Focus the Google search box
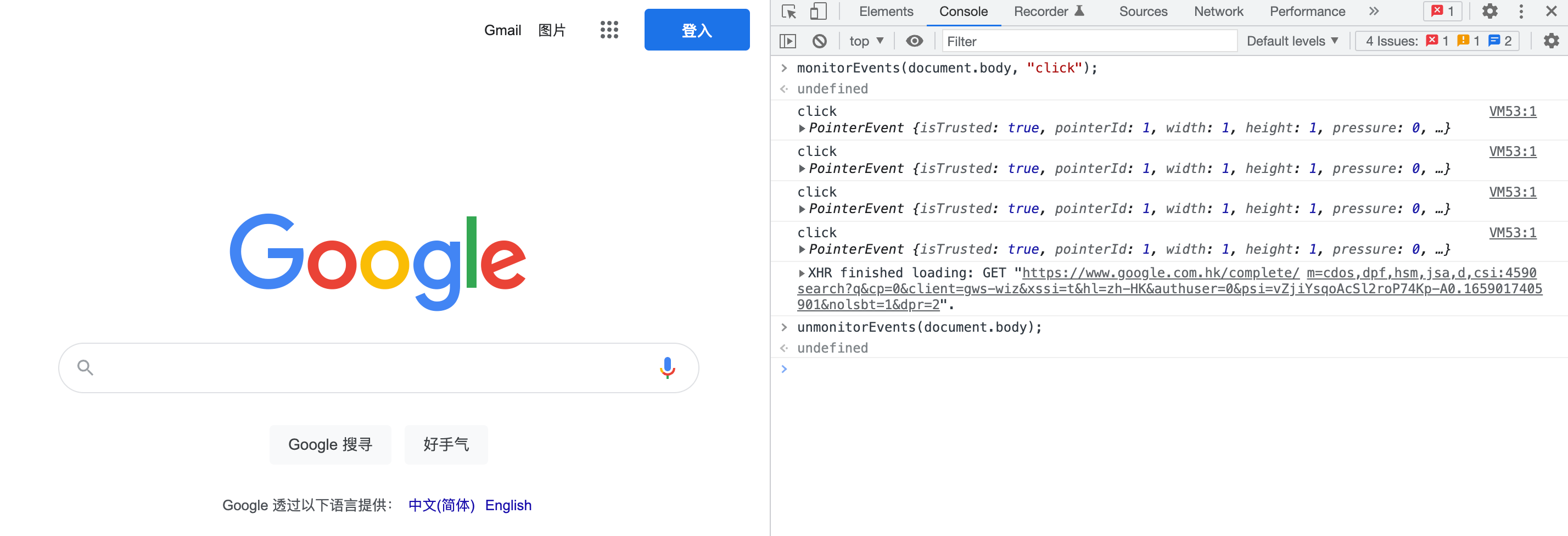The width and height of the screenshot is (1568, 536). (378, 368)
